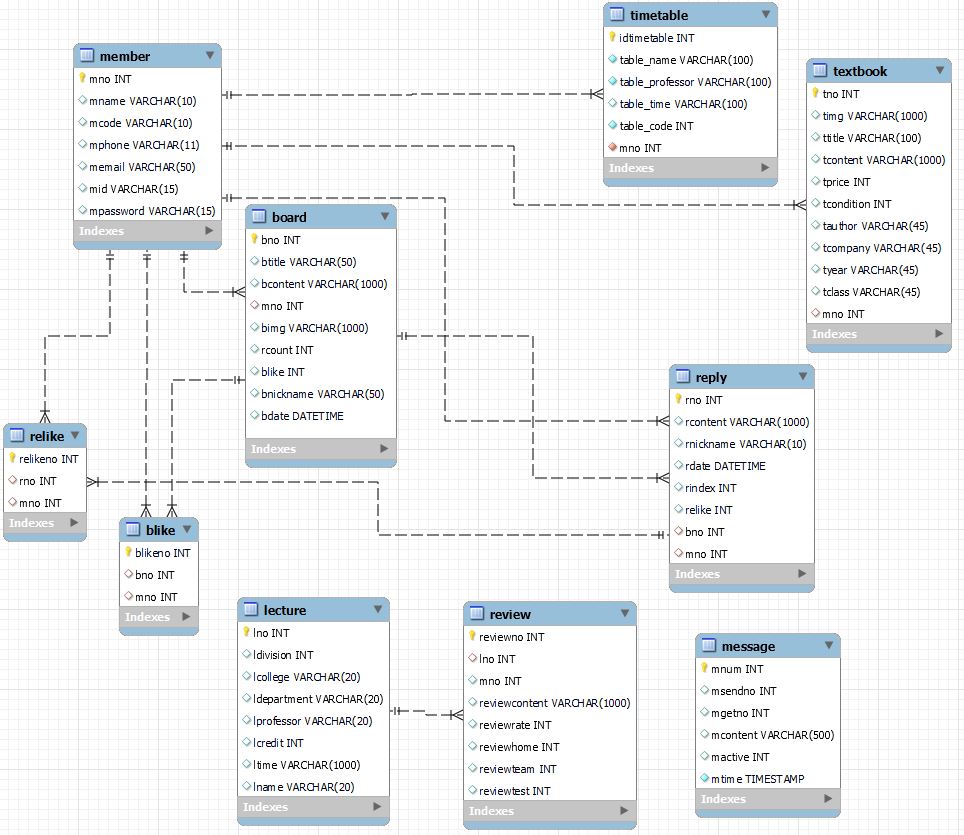Select the table_professor VARCHAR(100) column

[690, 82]
